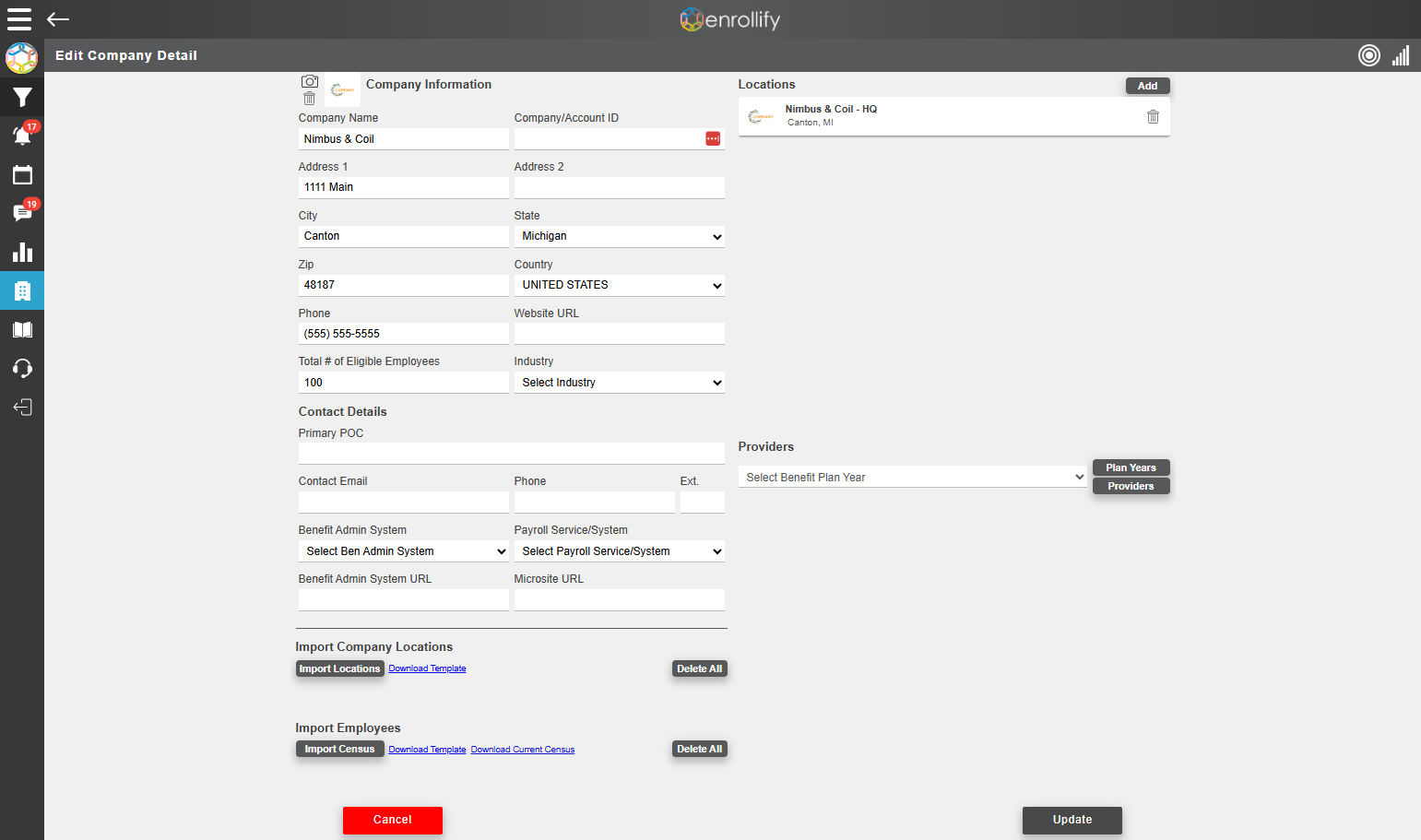
Task: Open chat messages icon with 19 badge
Action: click(x=22, y=213)
